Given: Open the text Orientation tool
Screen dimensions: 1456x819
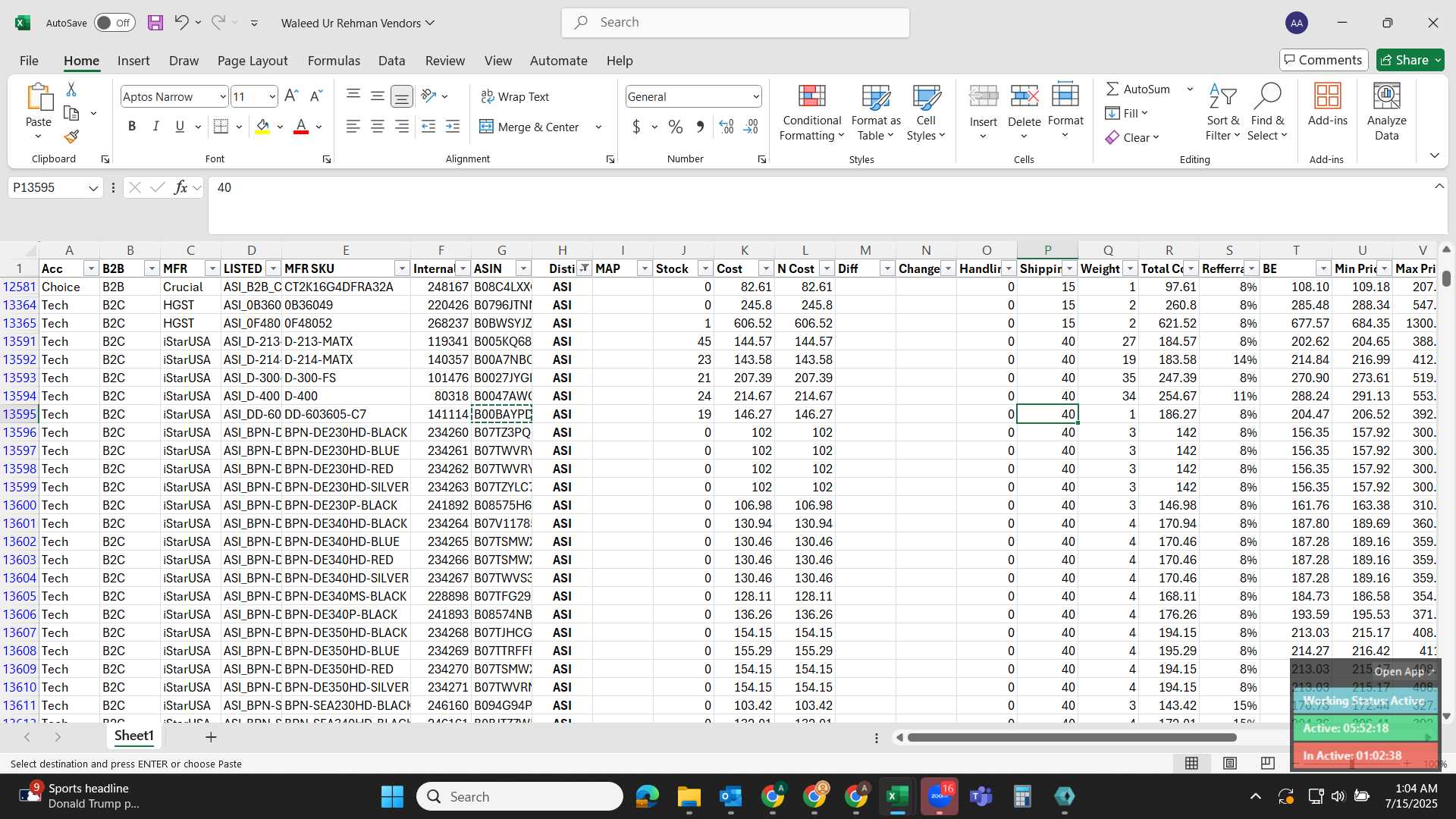Looking at the screenshot, I should pos(428,96).
